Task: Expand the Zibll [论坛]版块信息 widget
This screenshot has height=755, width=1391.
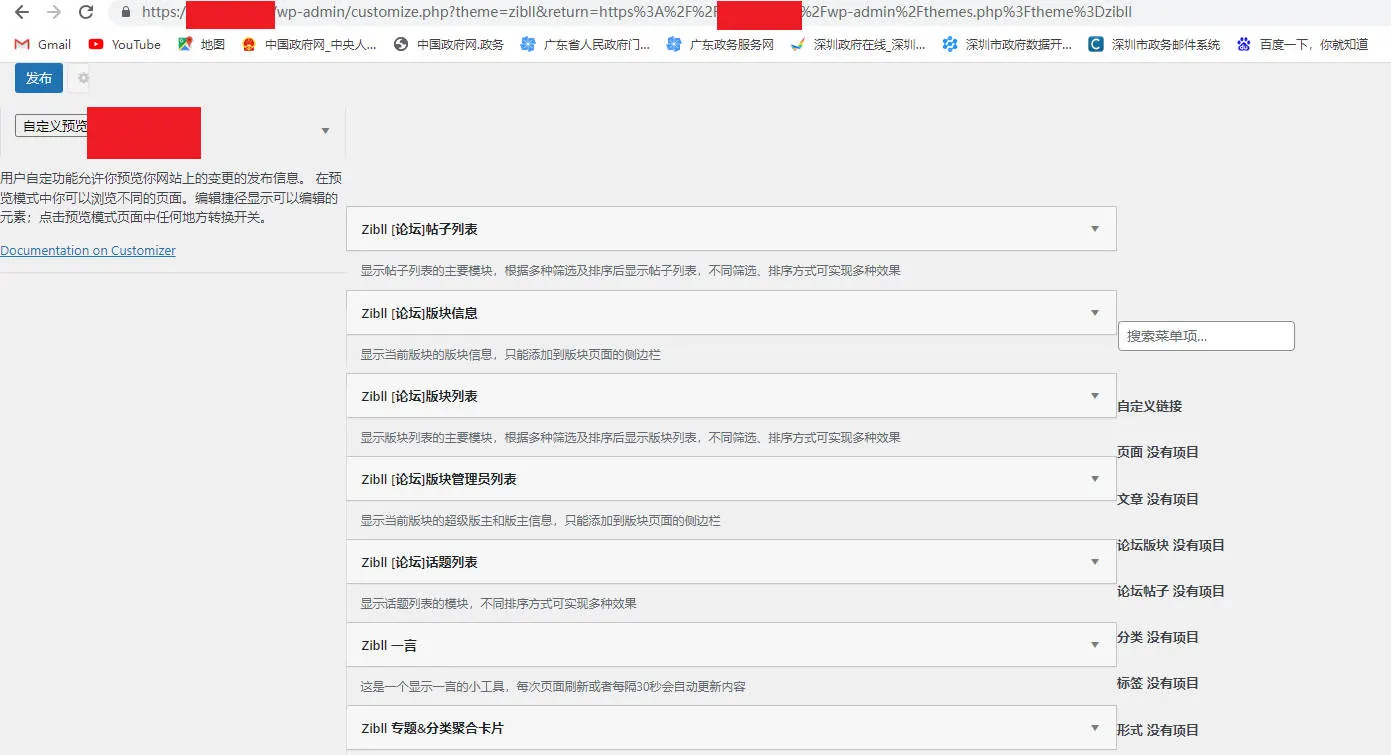Action: click(x=731, y=313)
